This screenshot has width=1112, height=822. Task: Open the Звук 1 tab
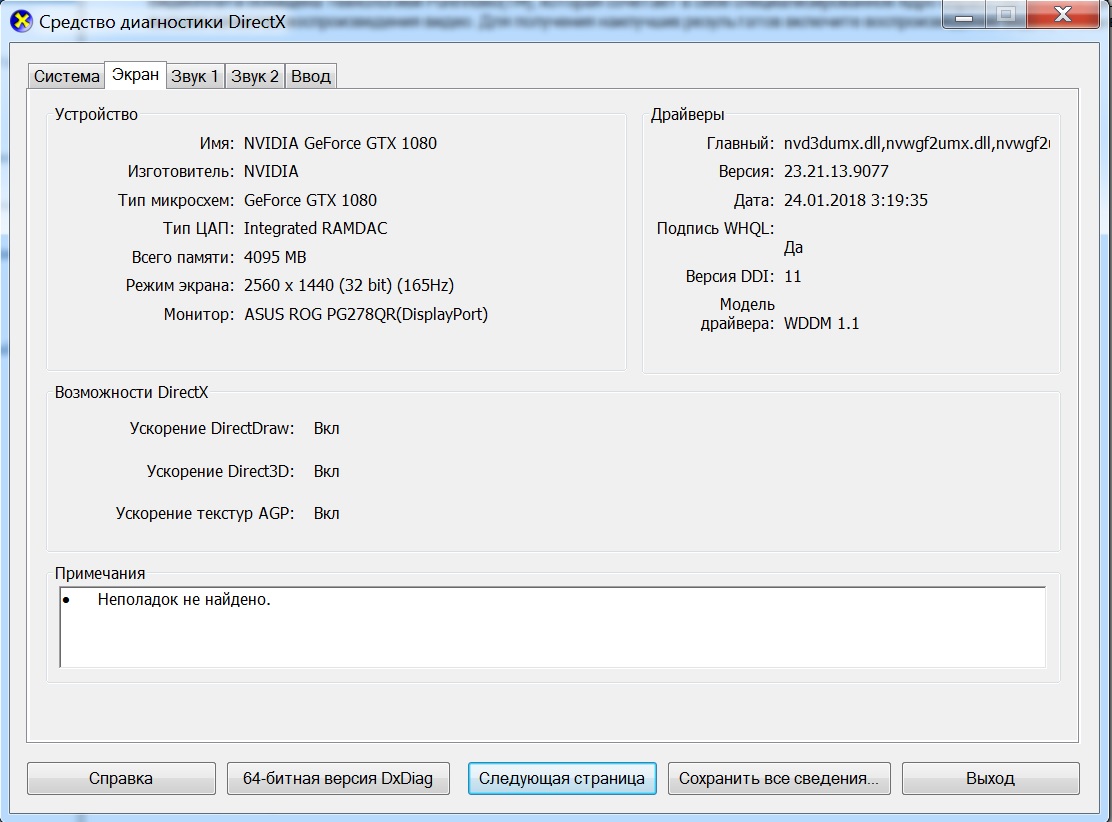point(195,76)
